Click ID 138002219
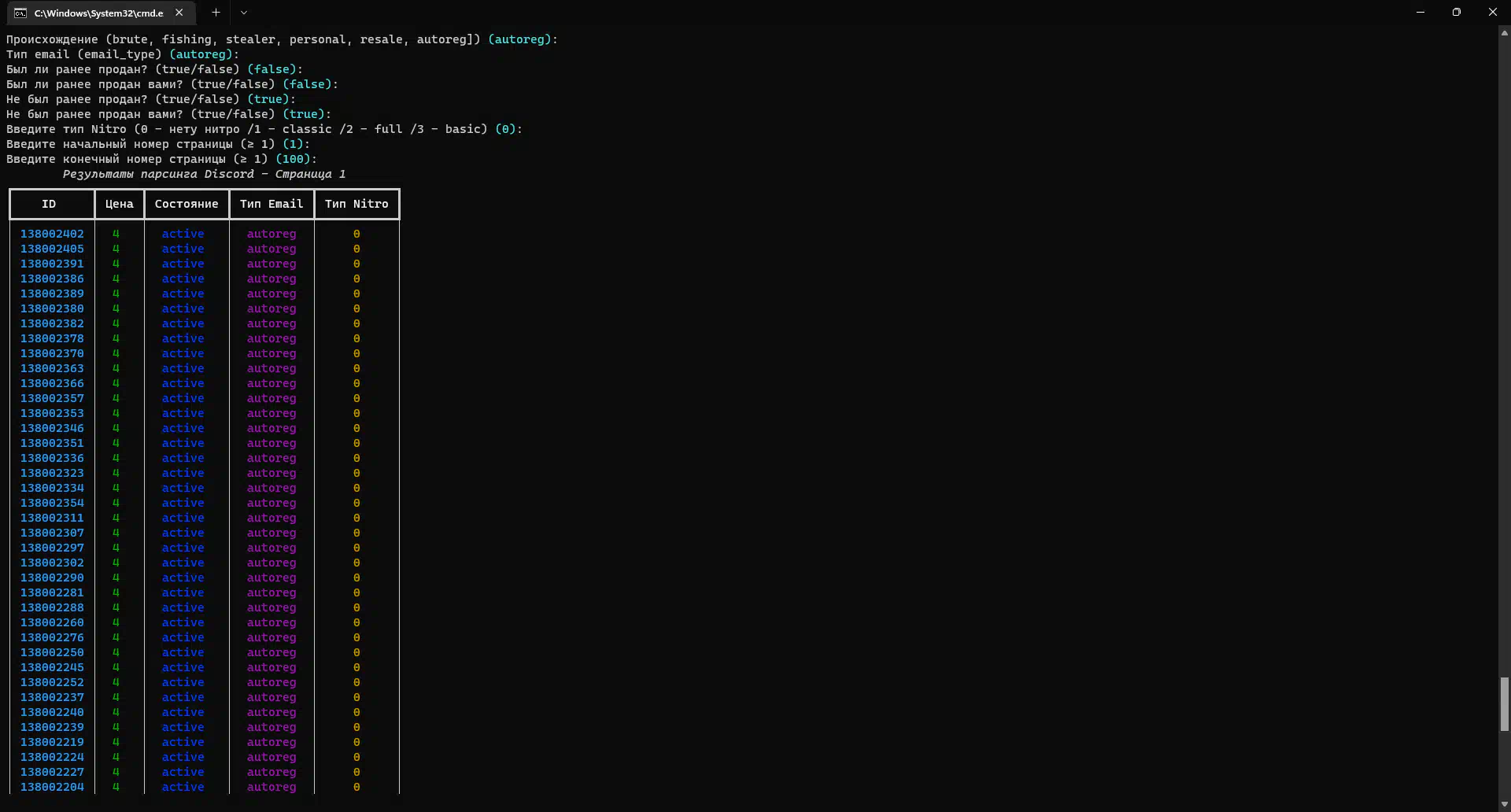 pyautogui.click(x=52, y=742)
